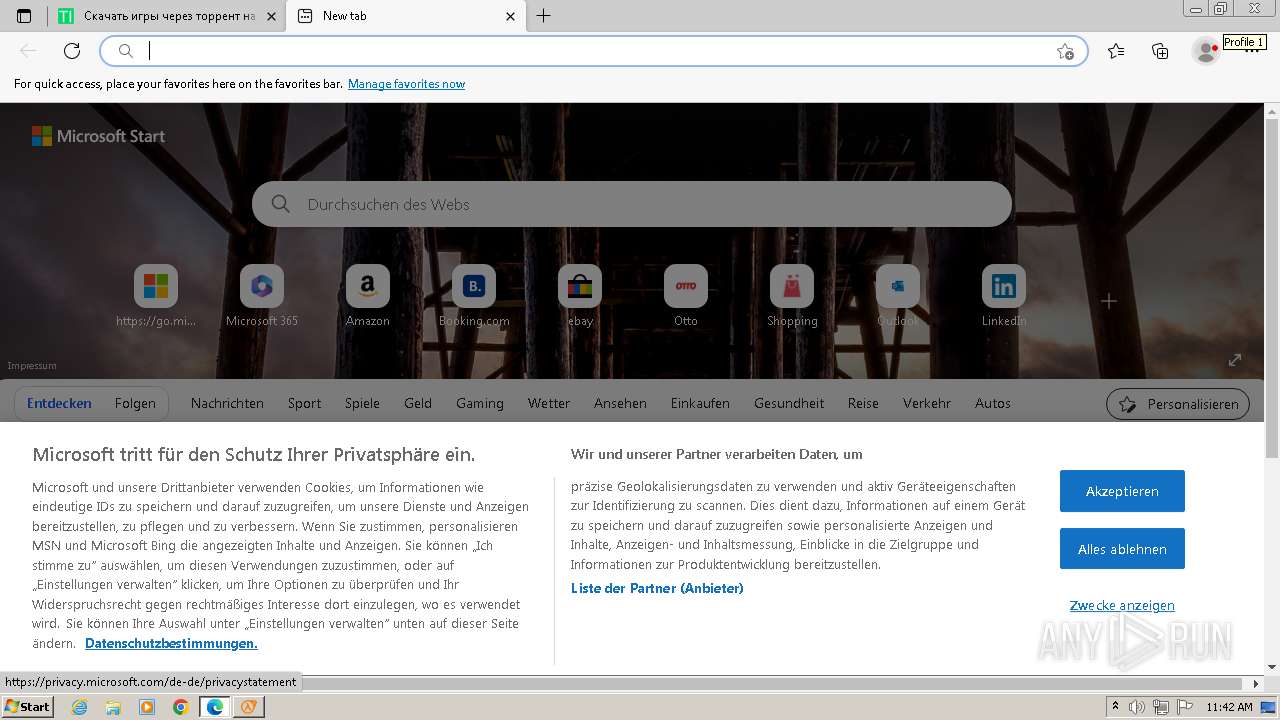This screenshot has height=720, width=1280.
Task: Click the go back arrow
Action: tap(28, 51)
